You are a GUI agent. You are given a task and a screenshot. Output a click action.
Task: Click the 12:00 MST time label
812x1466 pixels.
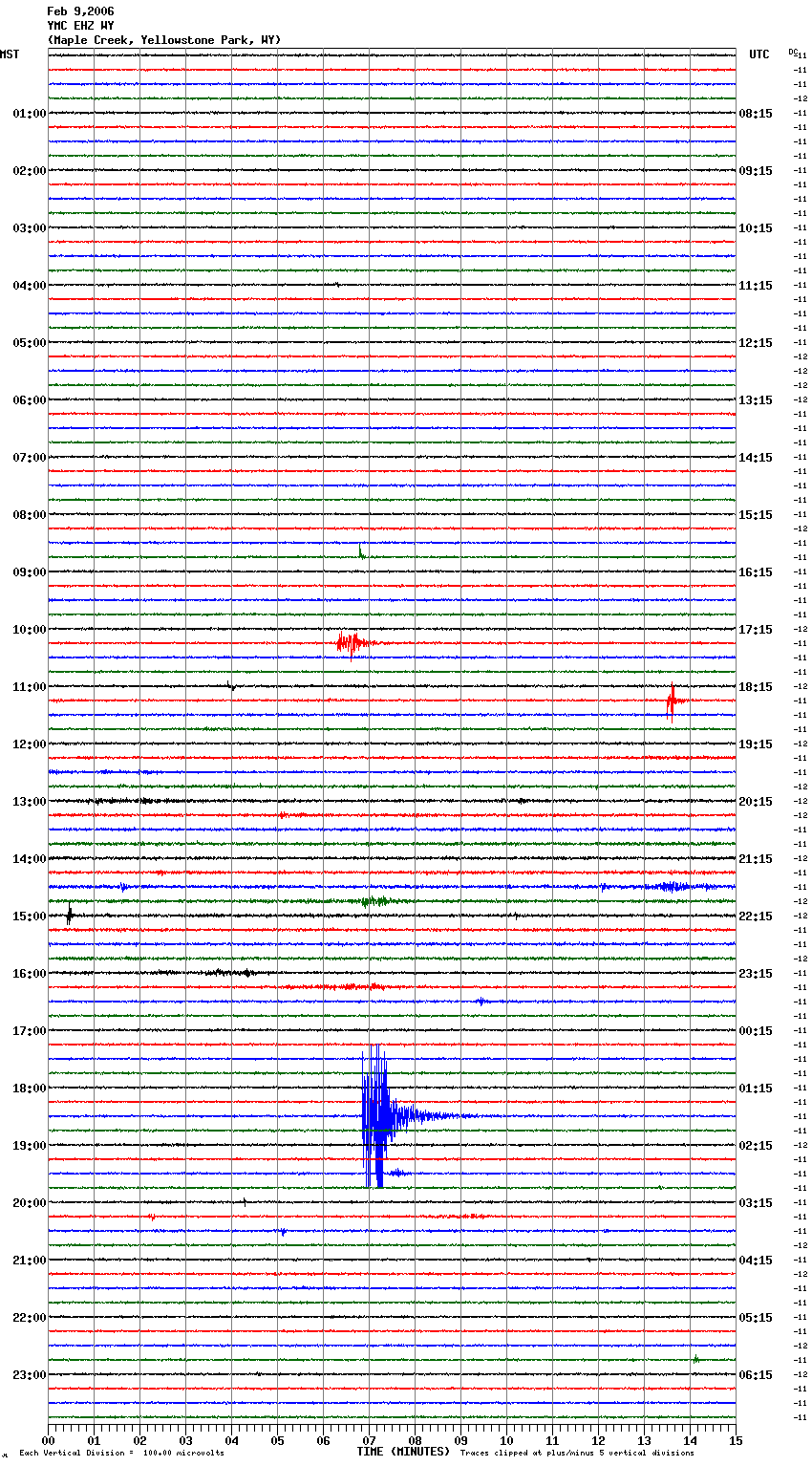point(29,744)
